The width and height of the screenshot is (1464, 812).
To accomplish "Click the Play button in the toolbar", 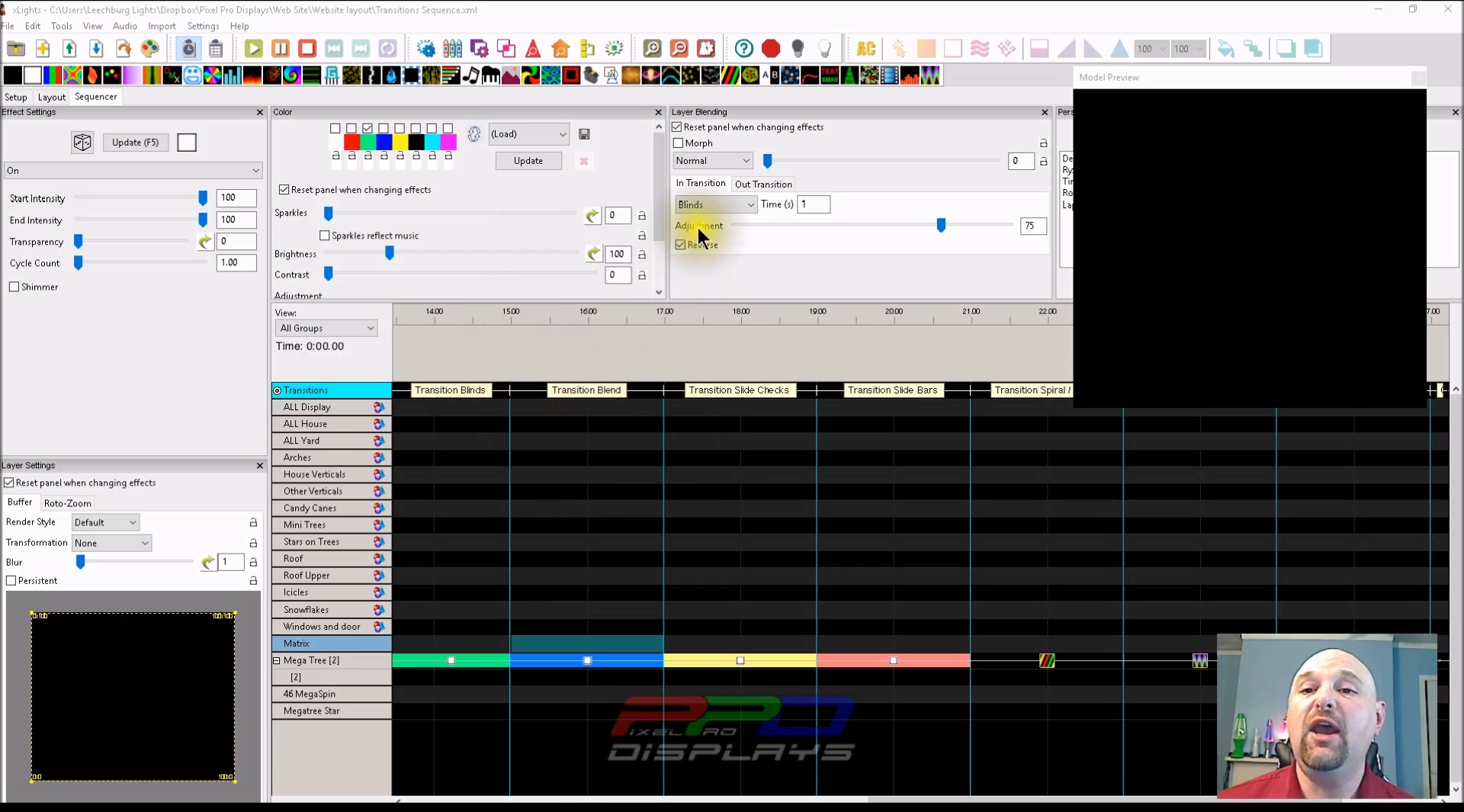I will click(x=253, y=49).
